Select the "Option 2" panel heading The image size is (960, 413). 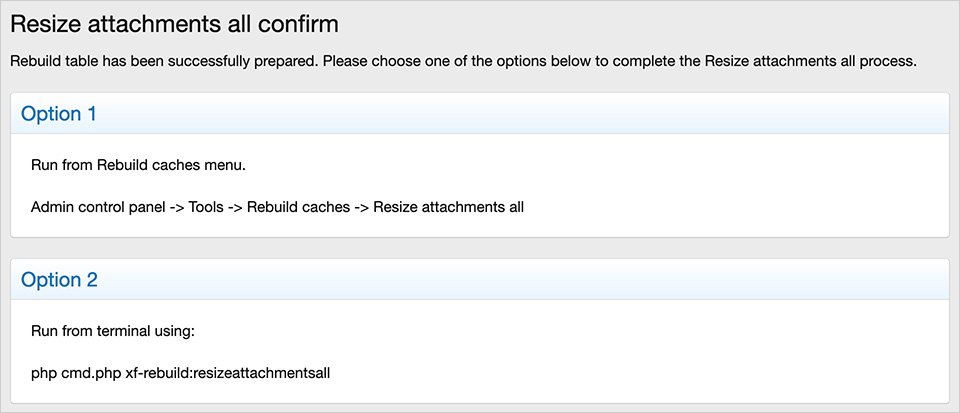tap(59, 280)
